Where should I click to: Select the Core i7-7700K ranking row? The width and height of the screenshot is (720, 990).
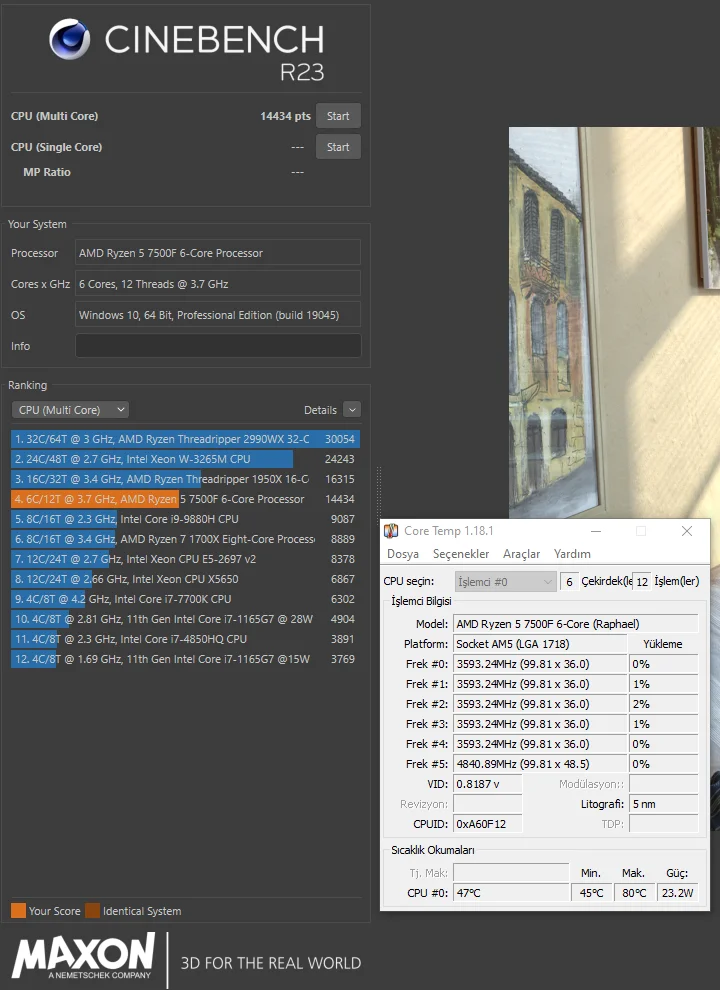186,599
